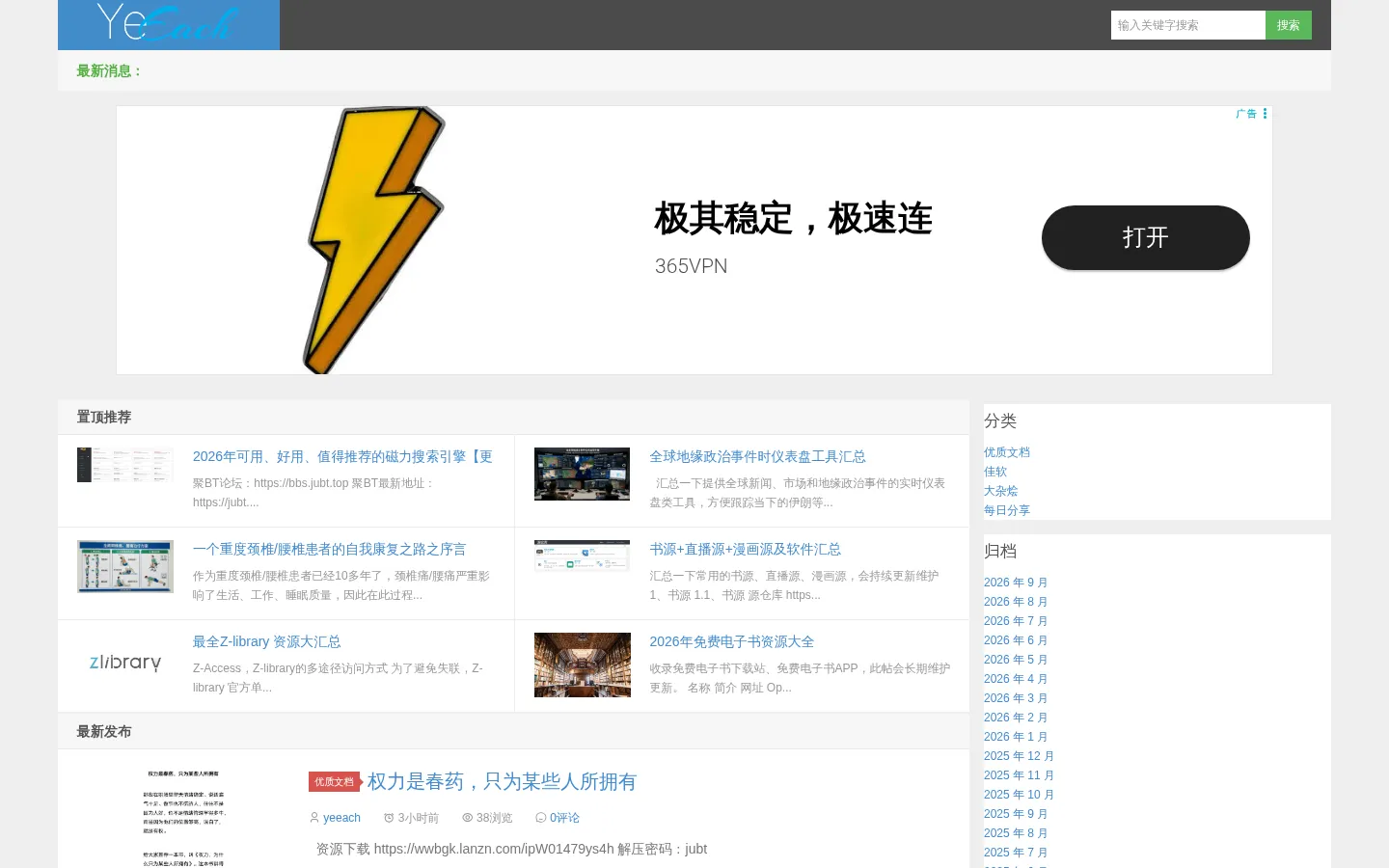Click the 优质文档 red tag on the post
Image resolution: width=1389 pixels, height=868 pixels.
pos(335,782)
